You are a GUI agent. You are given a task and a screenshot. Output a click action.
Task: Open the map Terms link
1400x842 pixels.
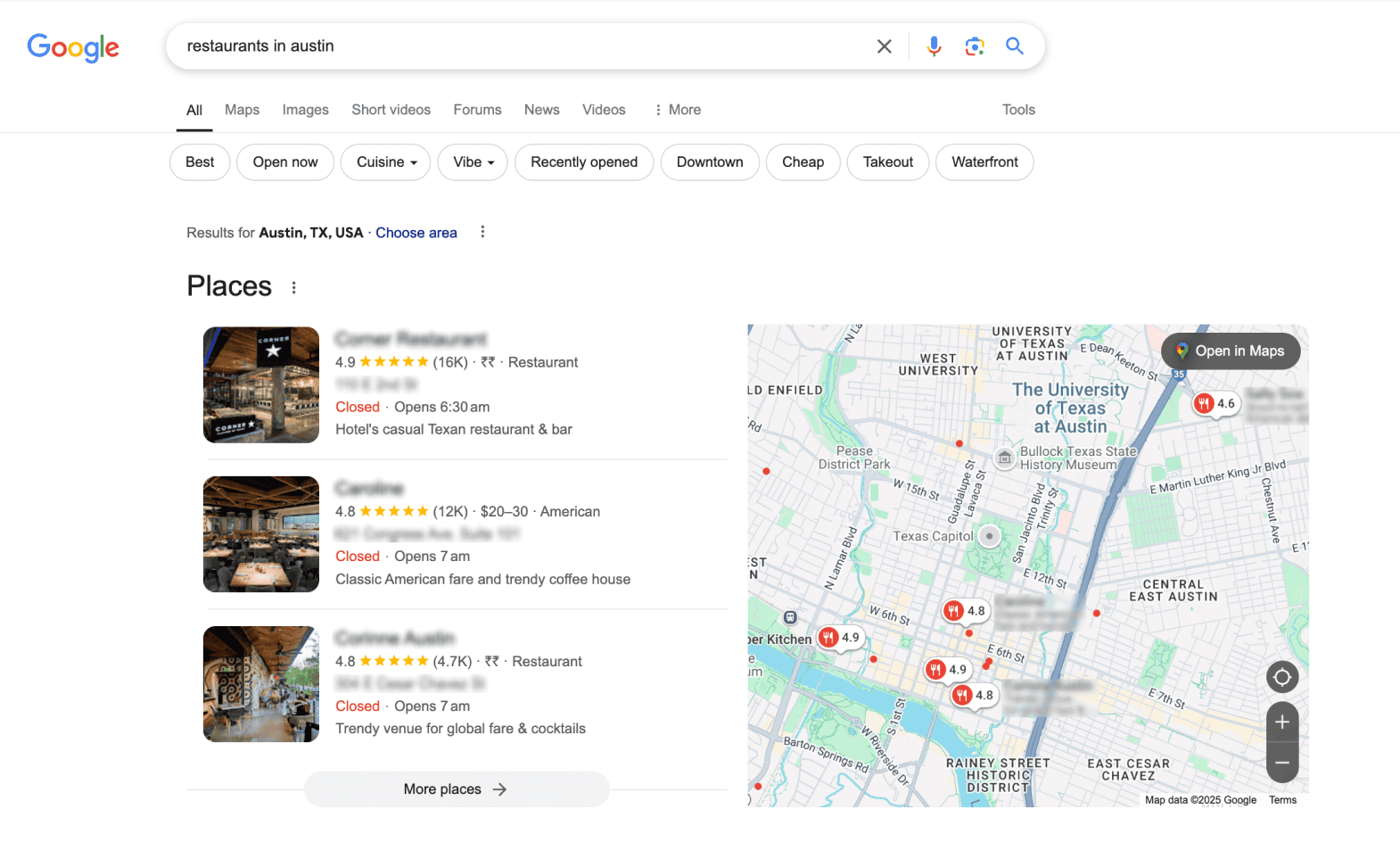1282,800
